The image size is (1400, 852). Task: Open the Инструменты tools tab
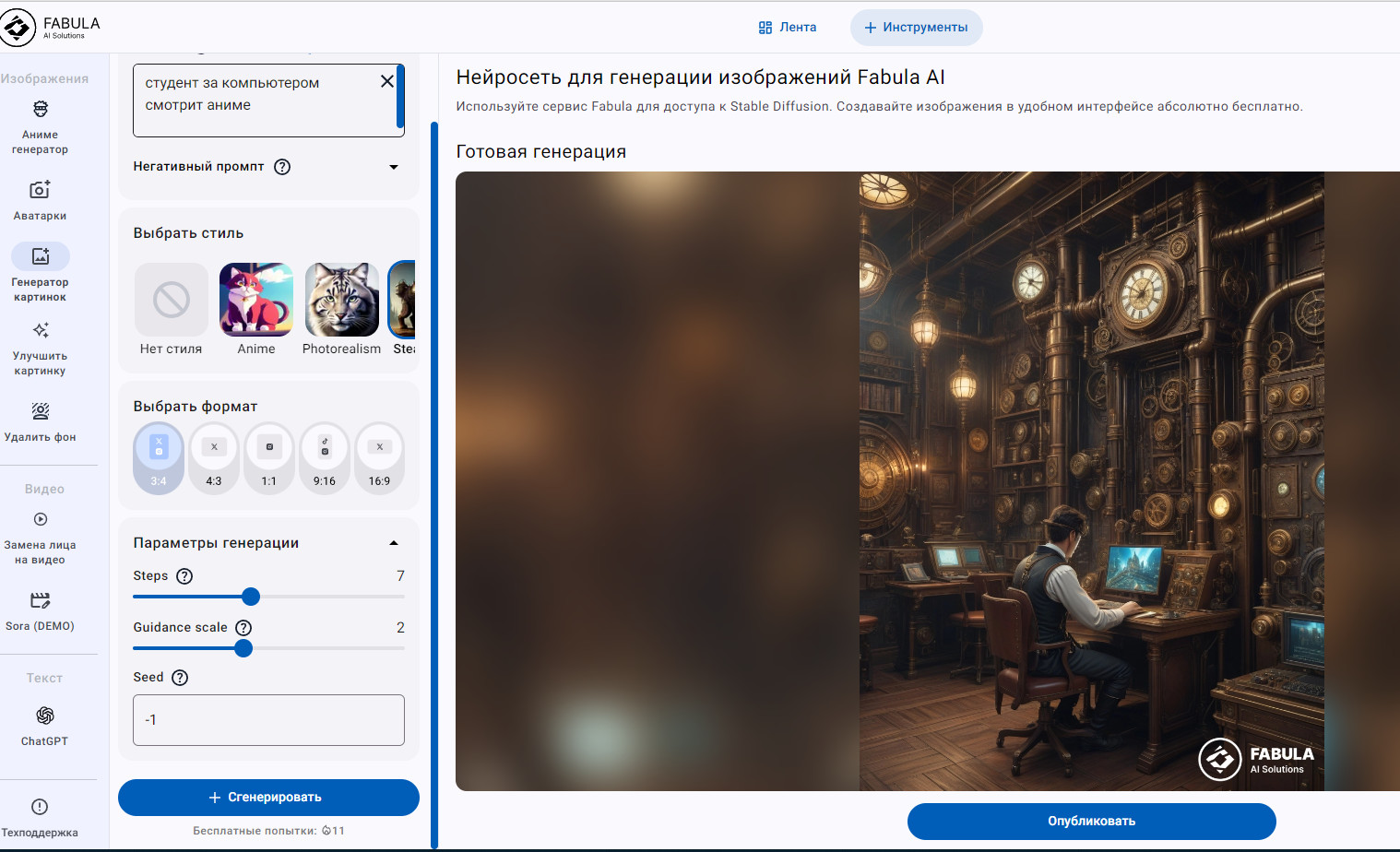pos(916,28)
